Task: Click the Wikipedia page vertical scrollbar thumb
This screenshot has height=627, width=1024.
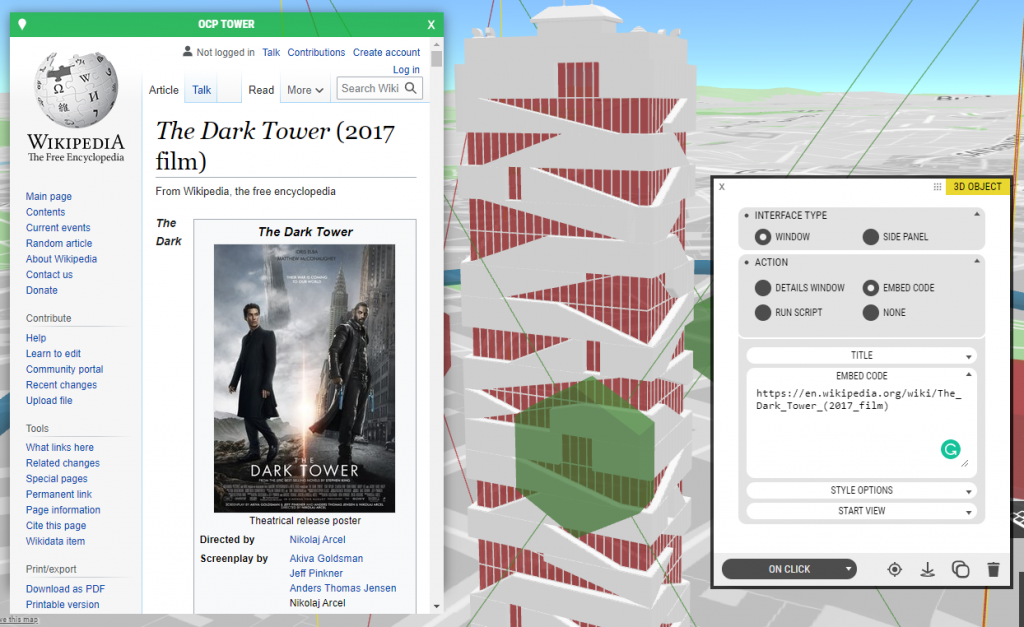Action: (436, 59)
